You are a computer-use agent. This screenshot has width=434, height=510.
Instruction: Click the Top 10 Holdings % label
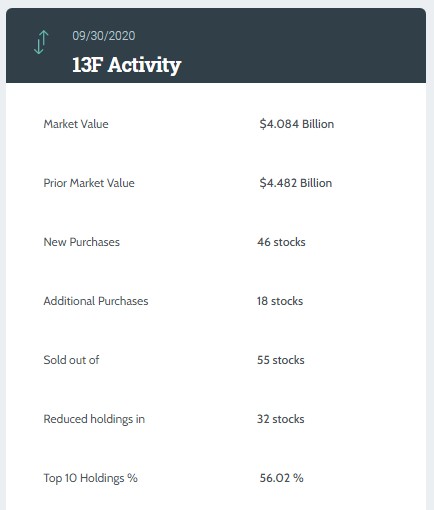[x=91, y=478]
